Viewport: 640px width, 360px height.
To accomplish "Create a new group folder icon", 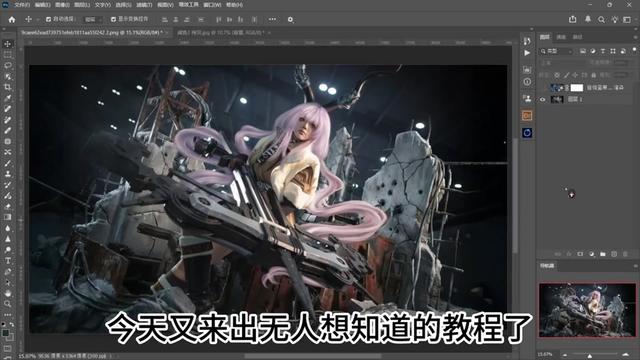I will [x=603, y=254].
